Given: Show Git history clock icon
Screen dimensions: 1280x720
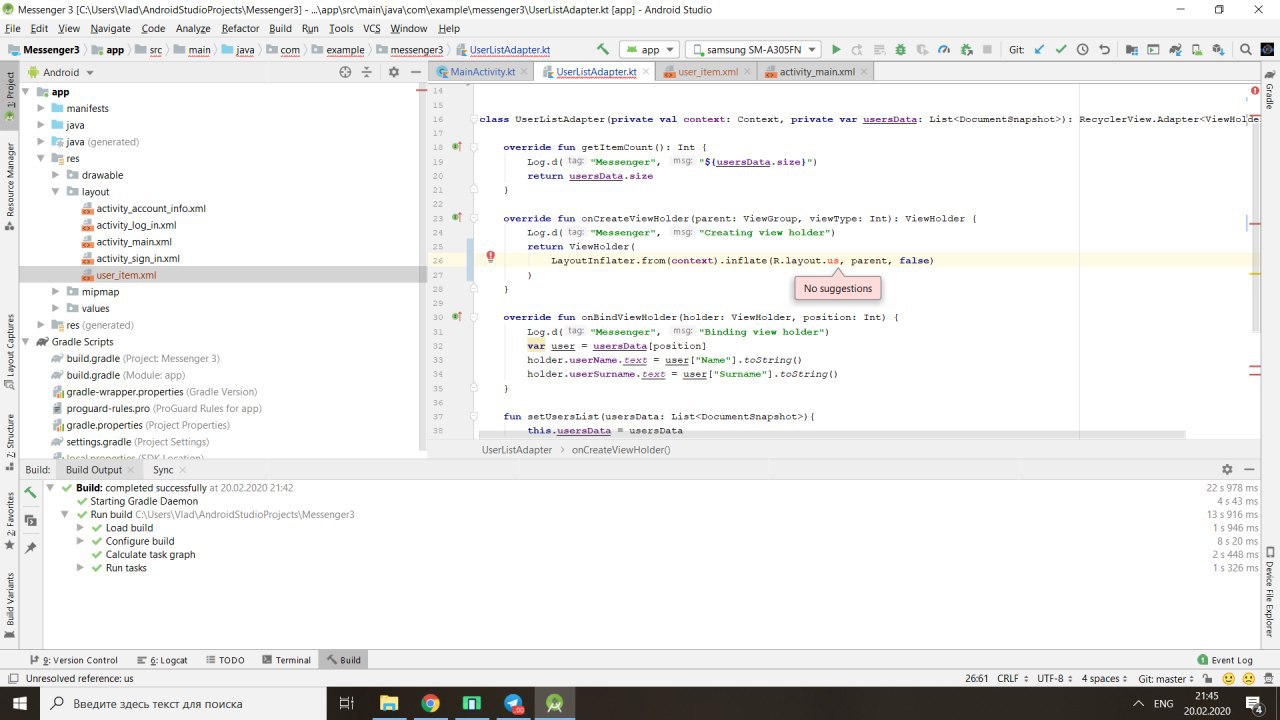Looking at the screenshot, I should [x=1082, y=49].
